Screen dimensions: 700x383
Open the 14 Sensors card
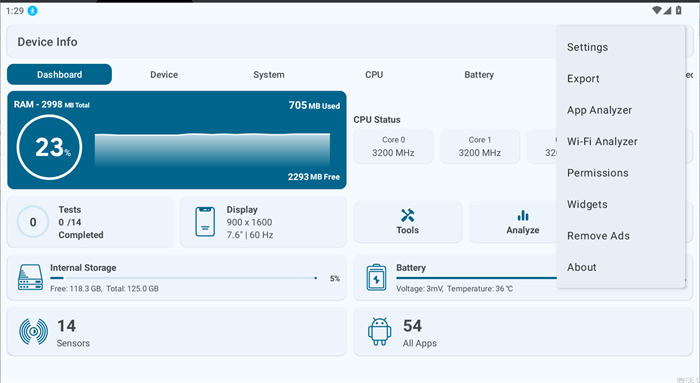(x=177, y=332)
